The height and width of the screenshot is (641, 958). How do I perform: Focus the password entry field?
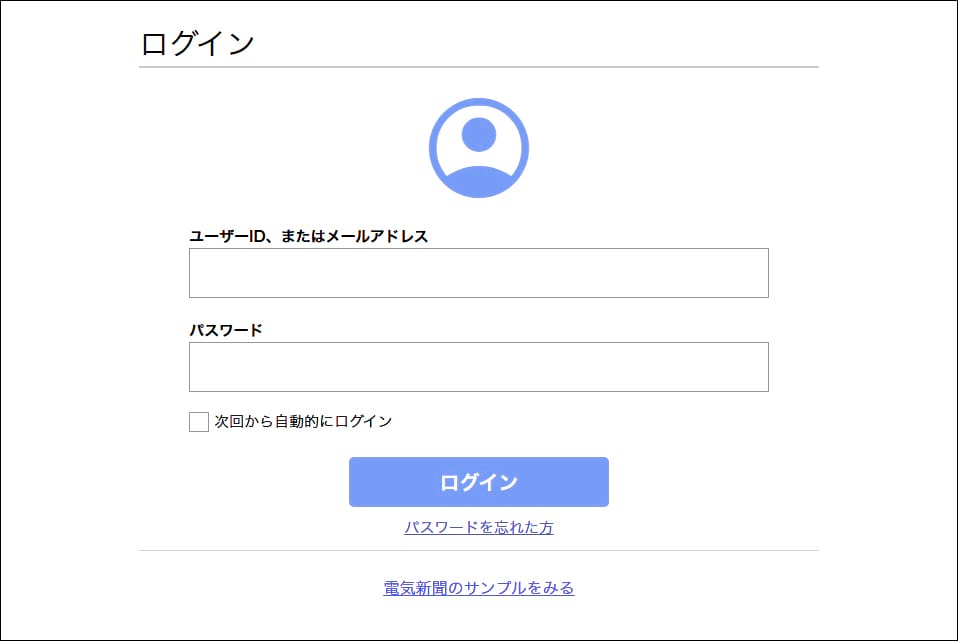[x=478, y=366]
